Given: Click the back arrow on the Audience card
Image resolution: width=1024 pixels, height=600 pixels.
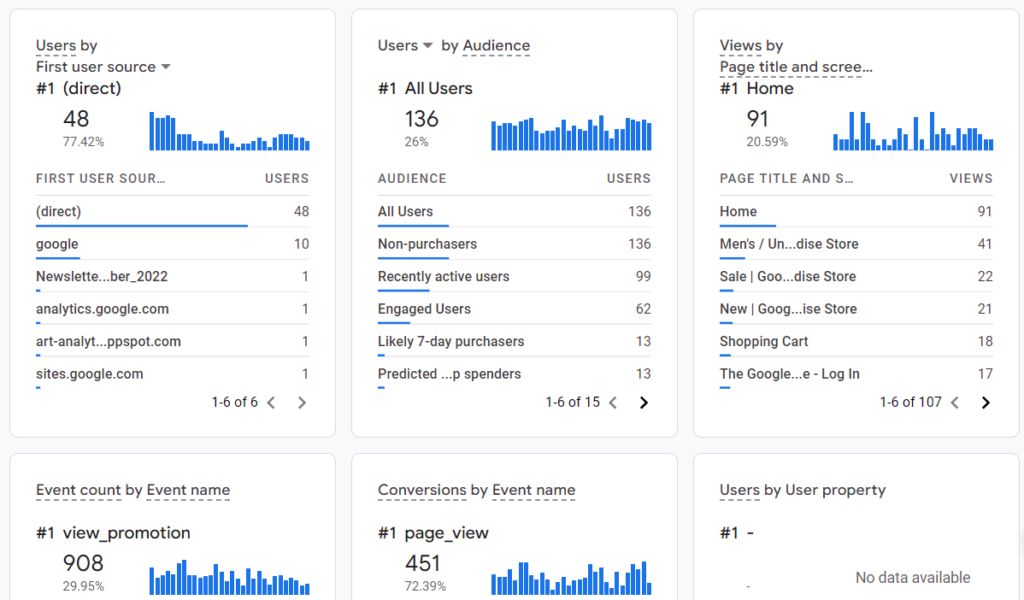Looking at the screenshot, I should pos(613,401).
